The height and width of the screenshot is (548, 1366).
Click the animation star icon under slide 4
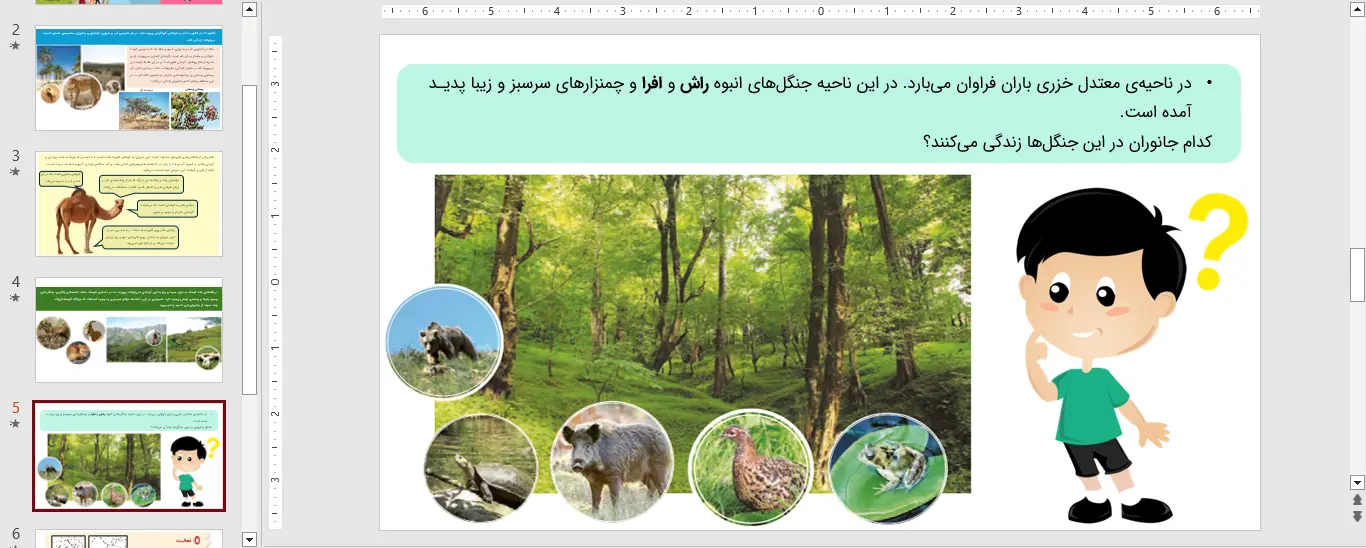pyautogui.click(x=15, y=298)
